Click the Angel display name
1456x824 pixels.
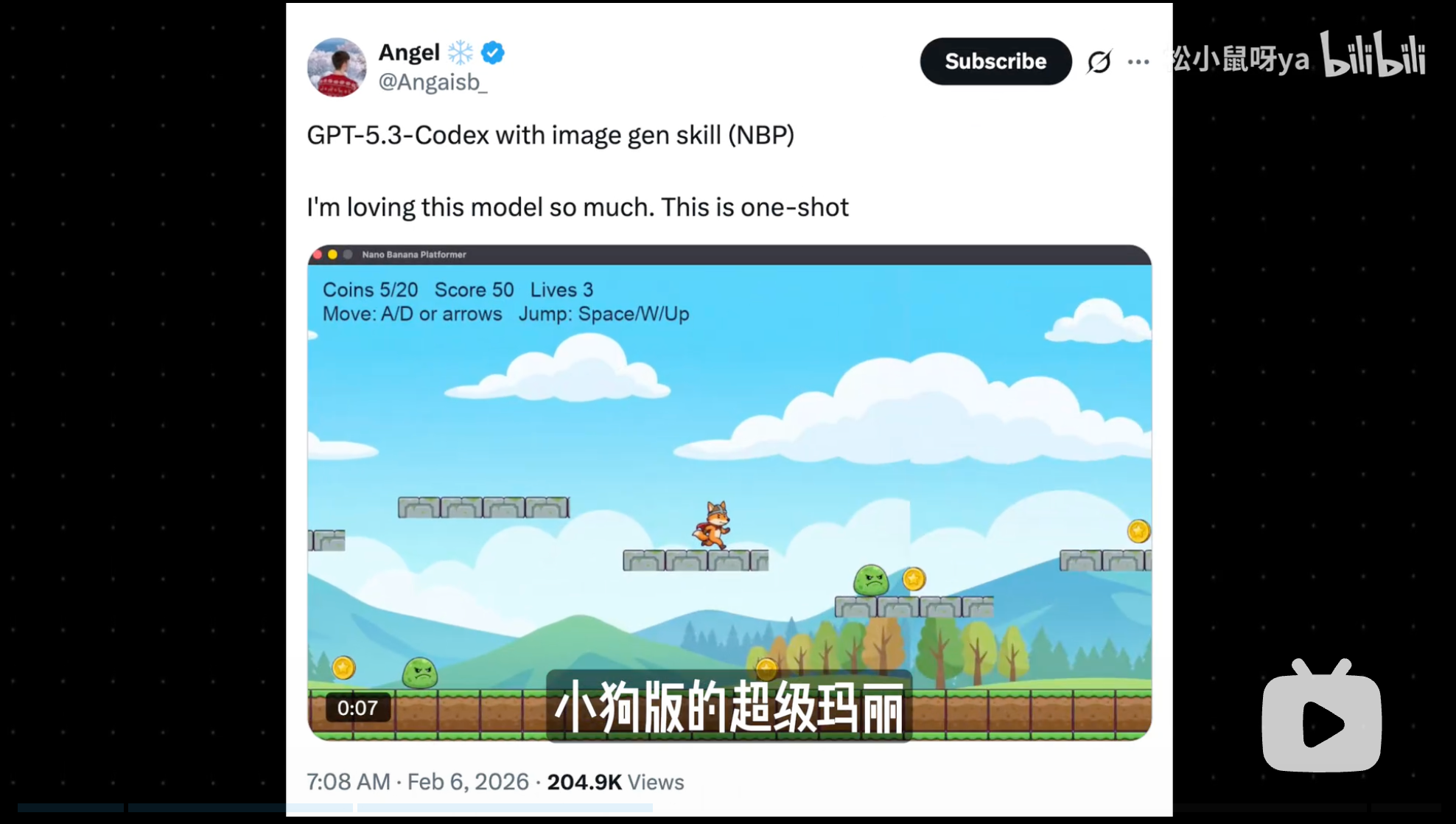point(409,52)
